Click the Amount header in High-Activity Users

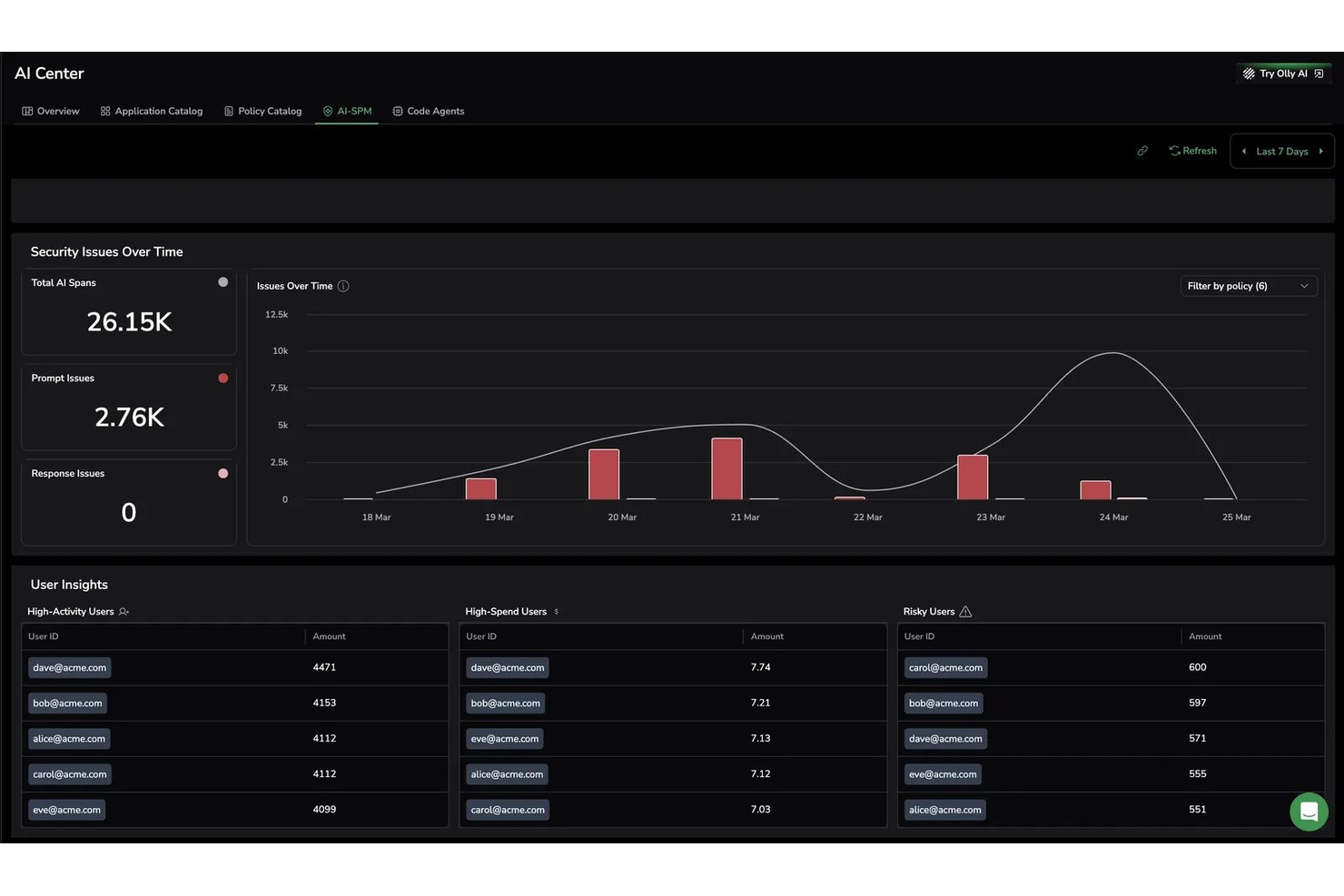tap(330, 636)
